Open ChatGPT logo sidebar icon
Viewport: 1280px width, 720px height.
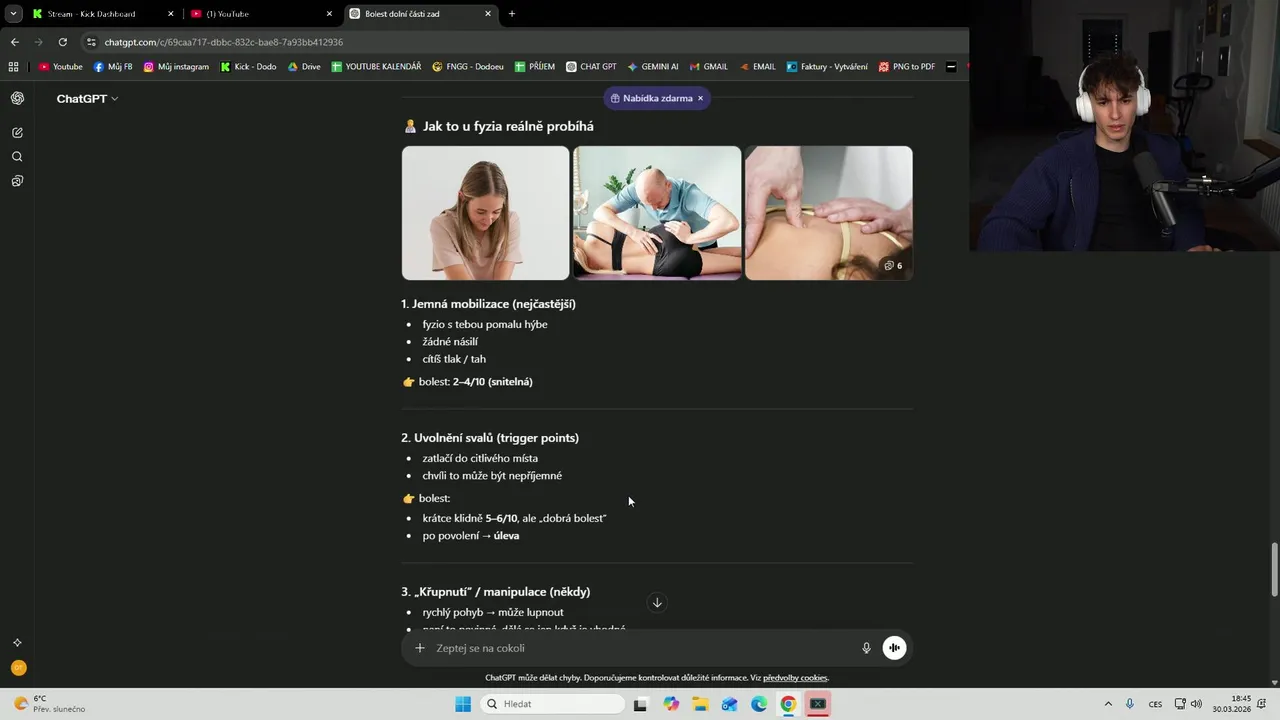(x=17, y=98)
